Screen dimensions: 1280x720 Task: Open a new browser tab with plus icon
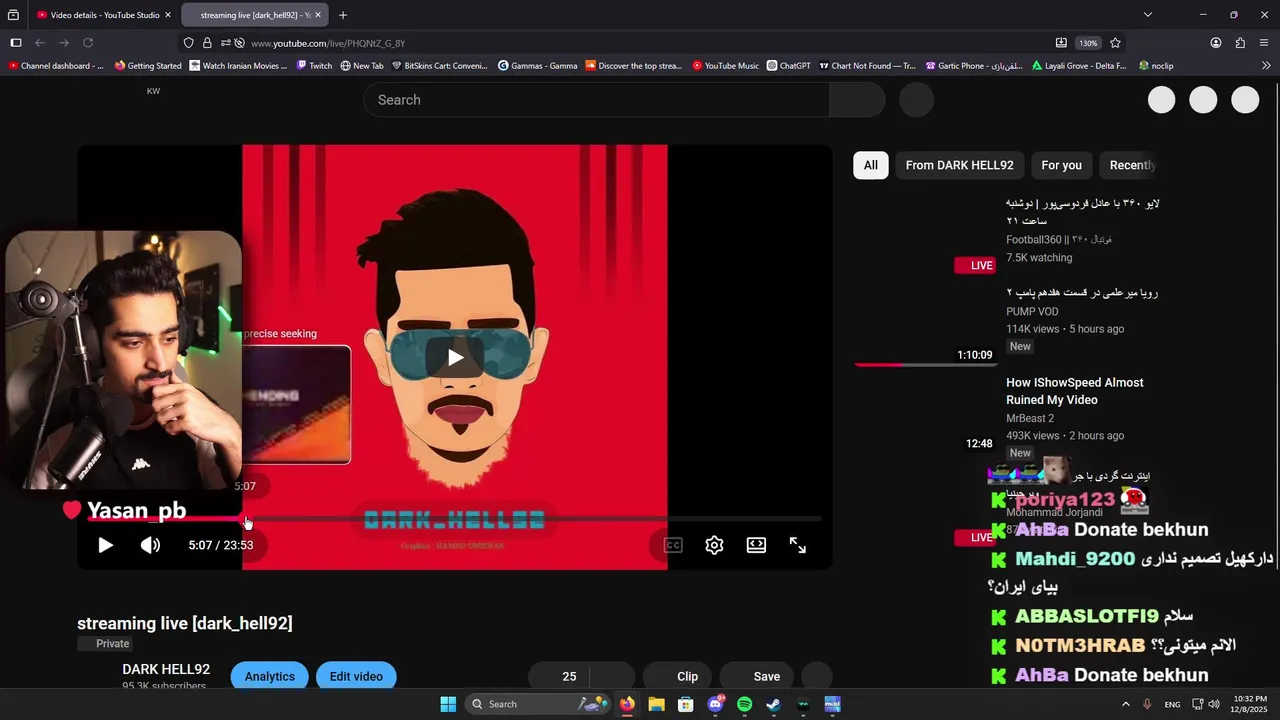[x=343, y=15]
